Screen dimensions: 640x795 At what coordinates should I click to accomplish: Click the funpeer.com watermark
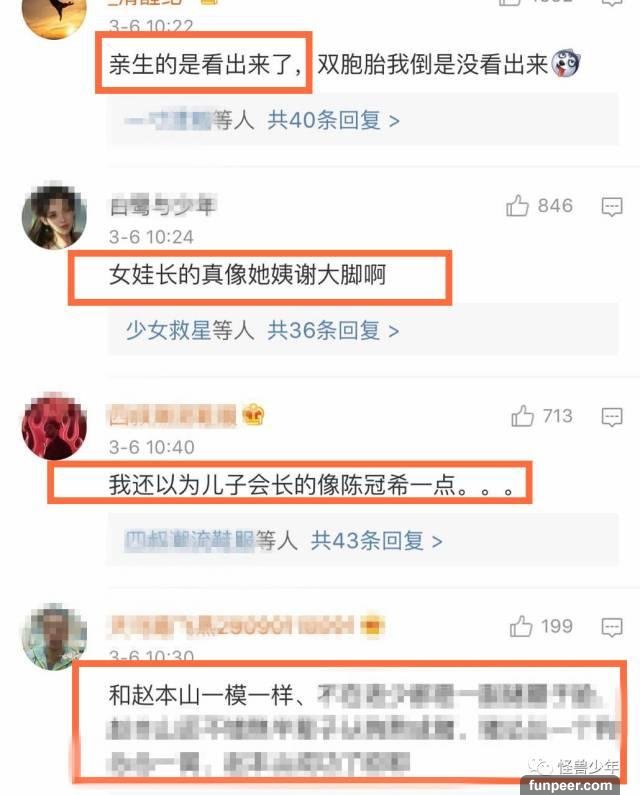(x=570, y=785)
